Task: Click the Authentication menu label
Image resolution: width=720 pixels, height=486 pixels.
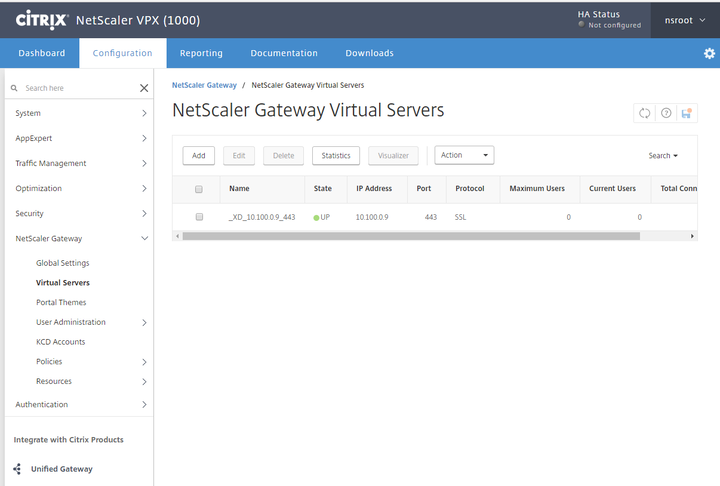Action: click(x=41, y=405)
